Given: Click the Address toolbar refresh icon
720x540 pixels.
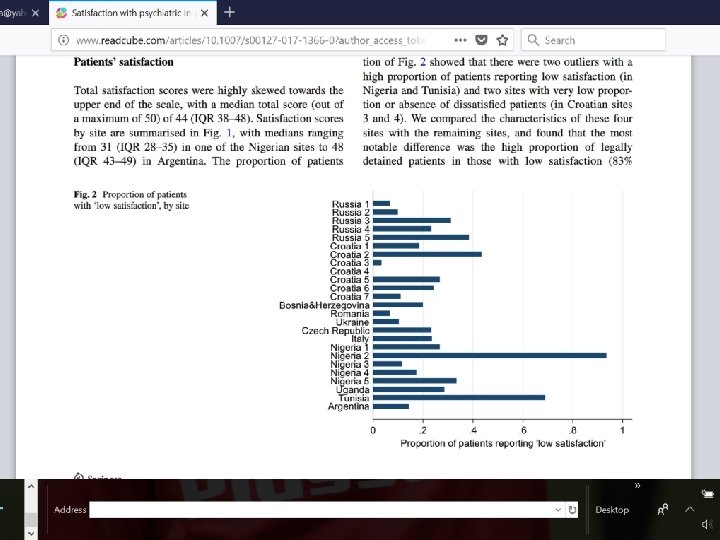Looking at the screenshot, I should pos(572,510).
